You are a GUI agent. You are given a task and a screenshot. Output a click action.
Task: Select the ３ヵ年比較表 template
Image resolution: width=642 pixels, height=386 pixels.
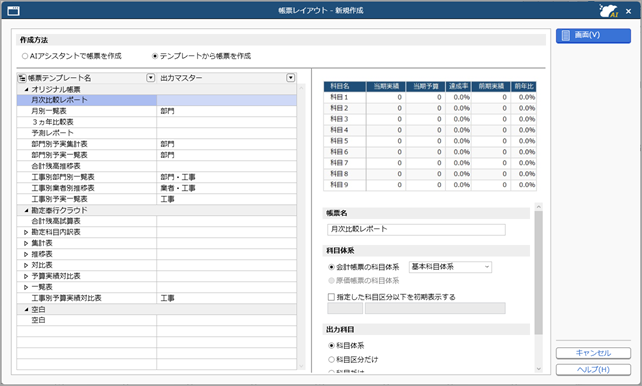(x=156, y=122)
